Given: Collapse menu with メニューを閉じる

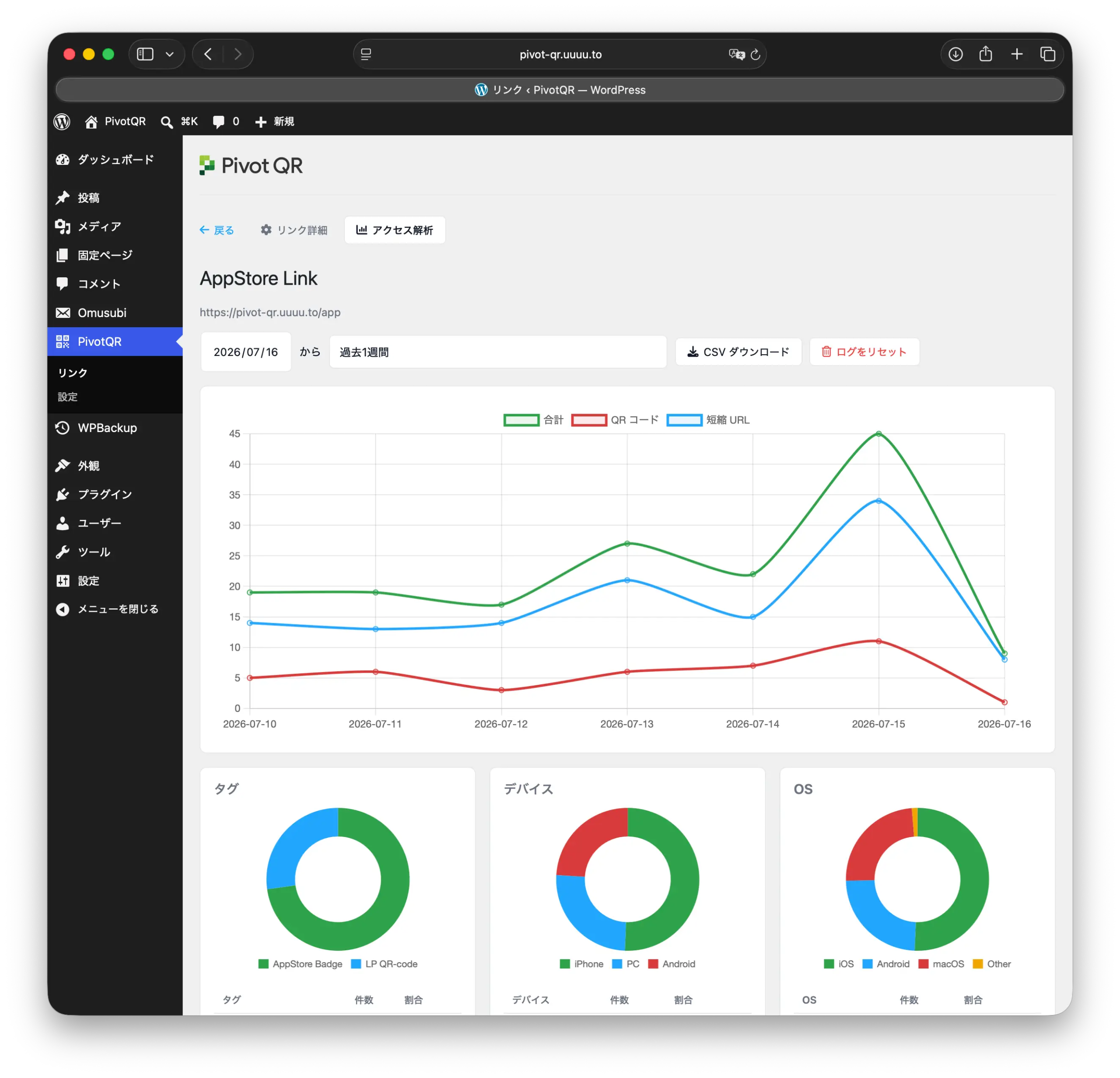Looking at the screenshot, I should point(115,609).
